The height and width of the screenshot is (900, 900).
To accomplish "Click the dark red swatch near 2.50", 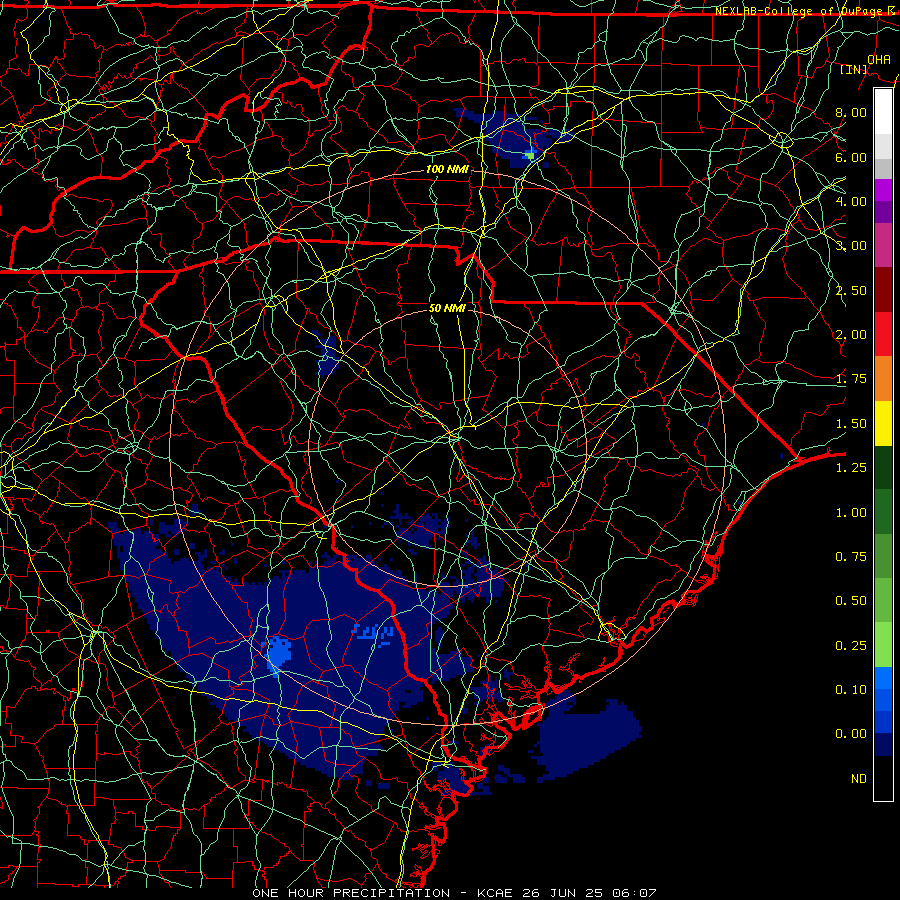I will (x=883, y=289).
